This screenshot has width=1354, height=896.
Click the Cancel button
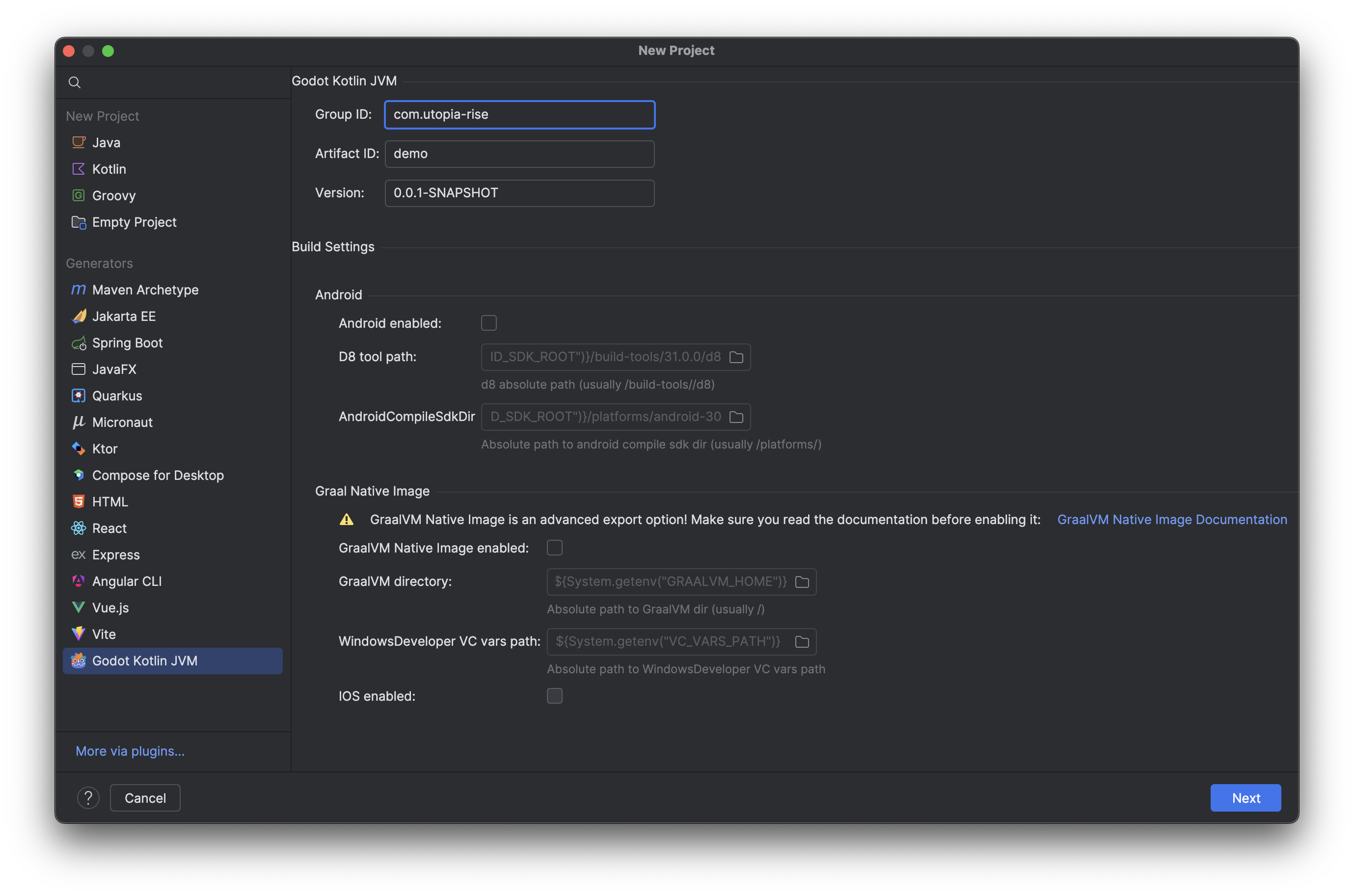pos(145,798)
